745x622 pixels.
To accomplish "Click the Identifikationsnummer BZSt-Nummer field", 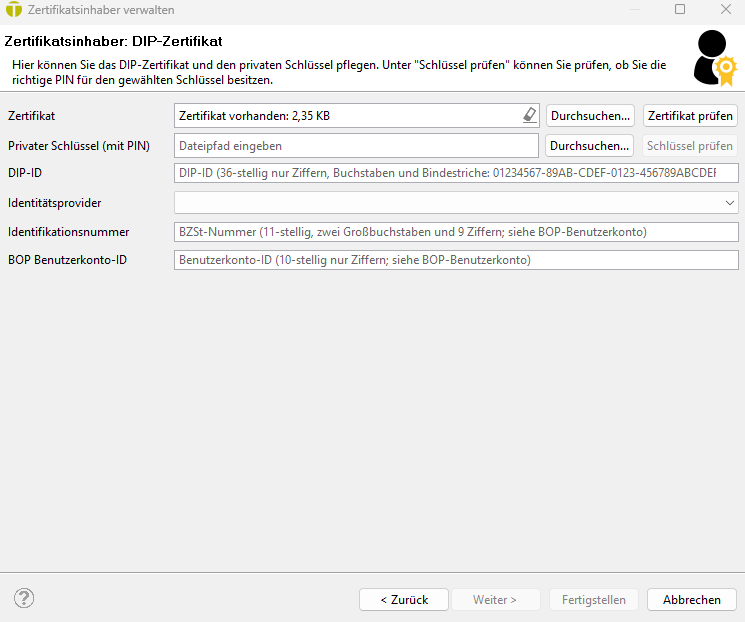I will click(456, 233).
